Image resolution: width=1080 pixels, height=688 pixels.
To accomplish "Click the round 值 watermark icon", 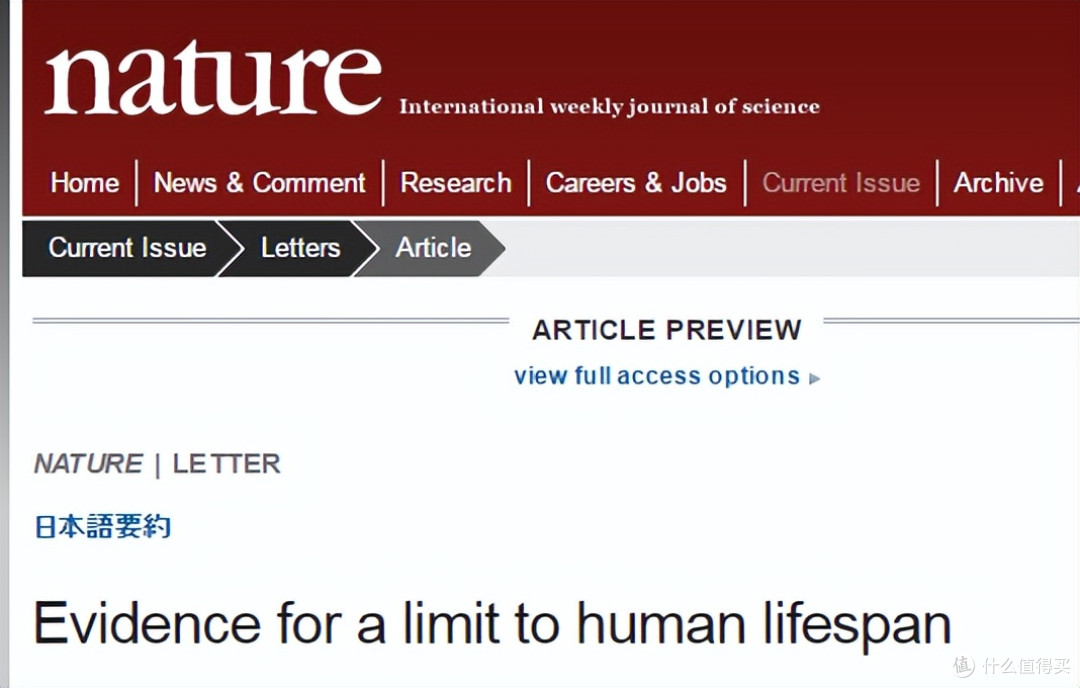I will (964, 665).
